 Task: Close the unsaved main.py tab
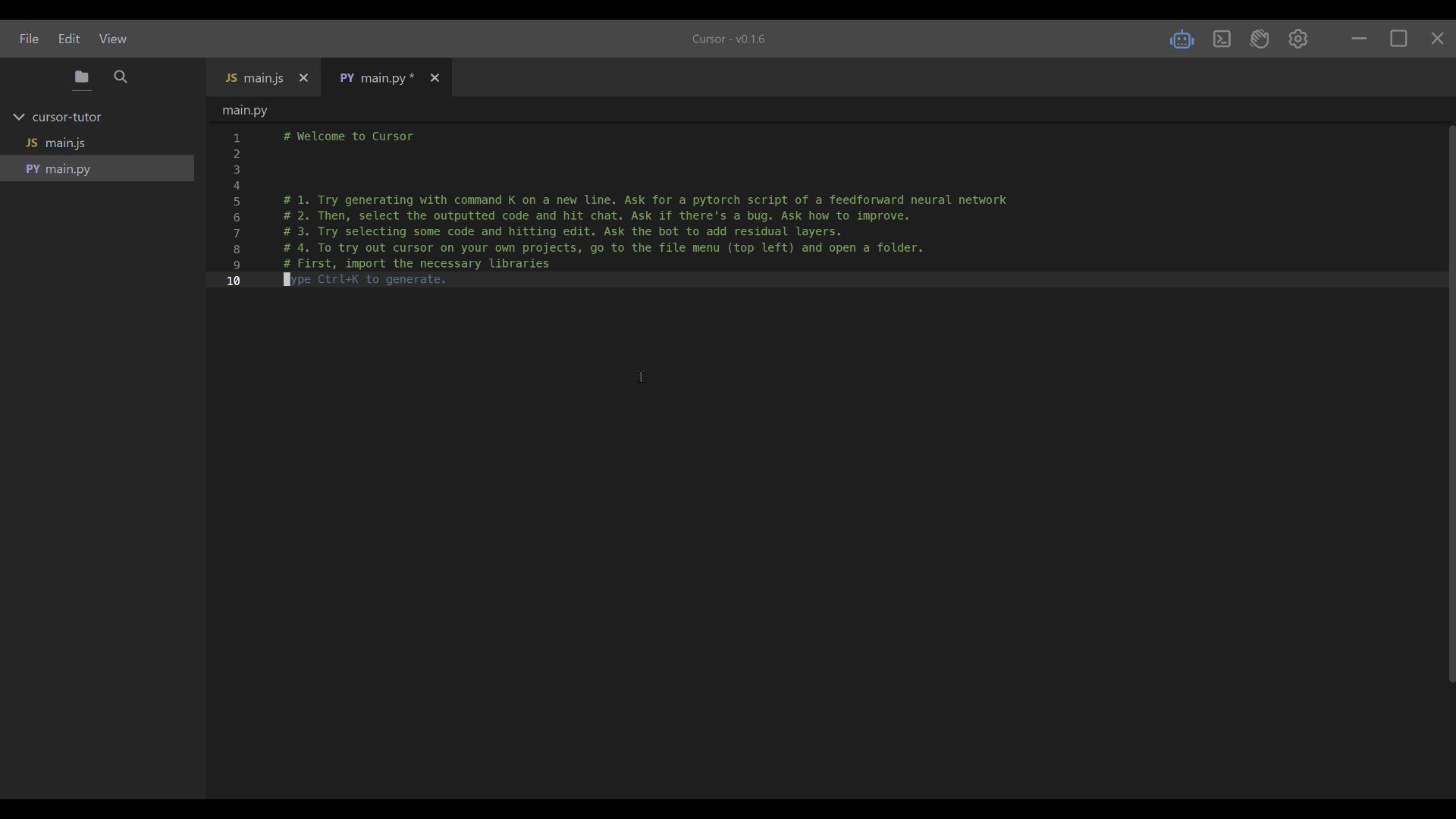pos(435,78)
